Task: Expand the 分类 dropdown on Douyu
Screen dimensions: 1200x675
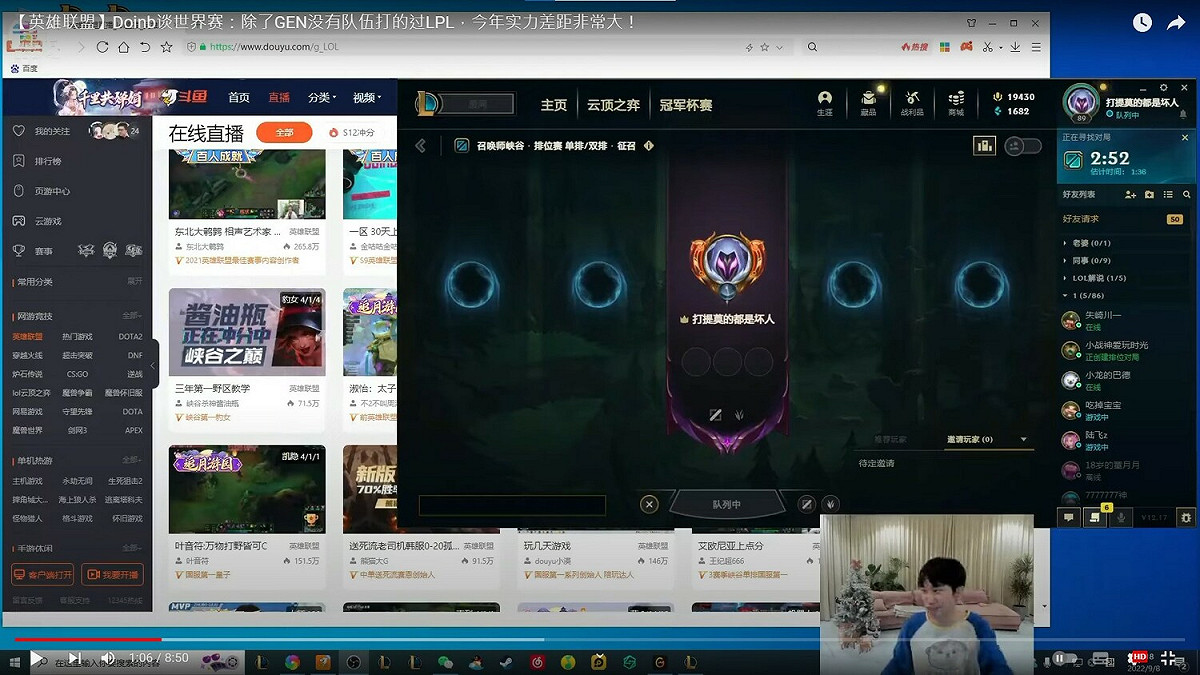Action: click(322, 97)
